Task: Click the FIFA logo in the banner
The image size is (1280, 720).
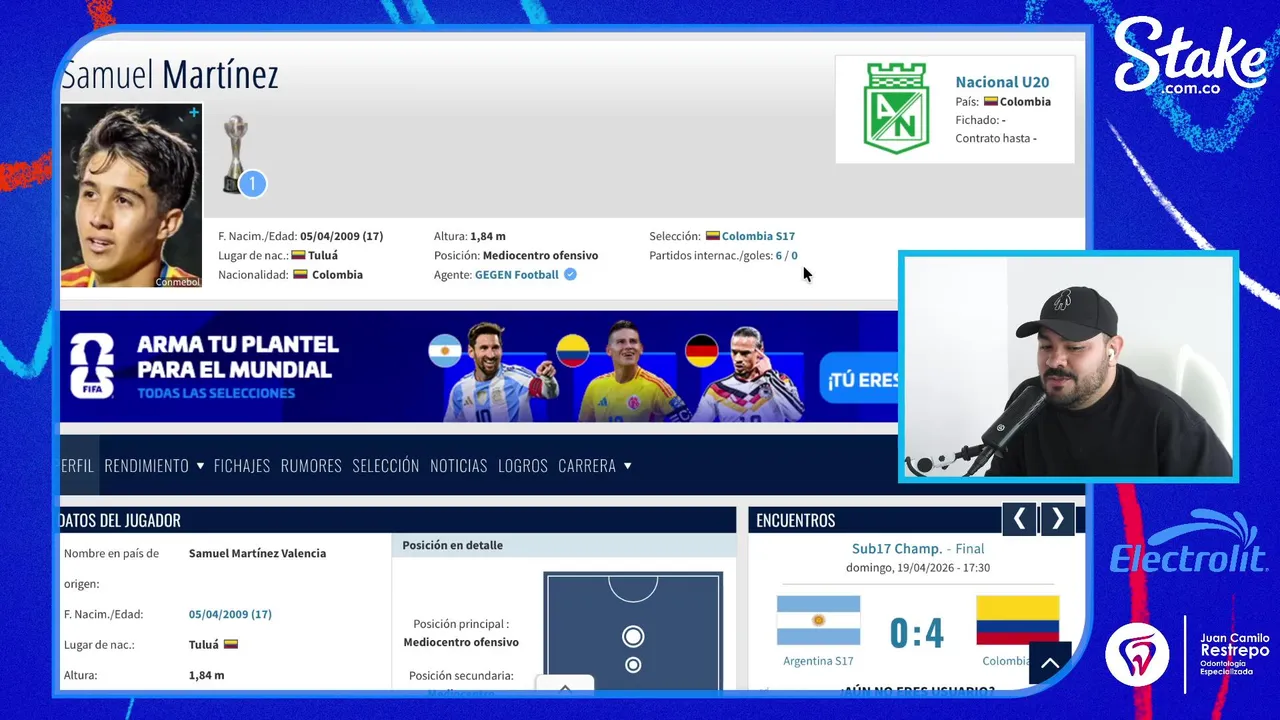Action: tap(92, 366)
